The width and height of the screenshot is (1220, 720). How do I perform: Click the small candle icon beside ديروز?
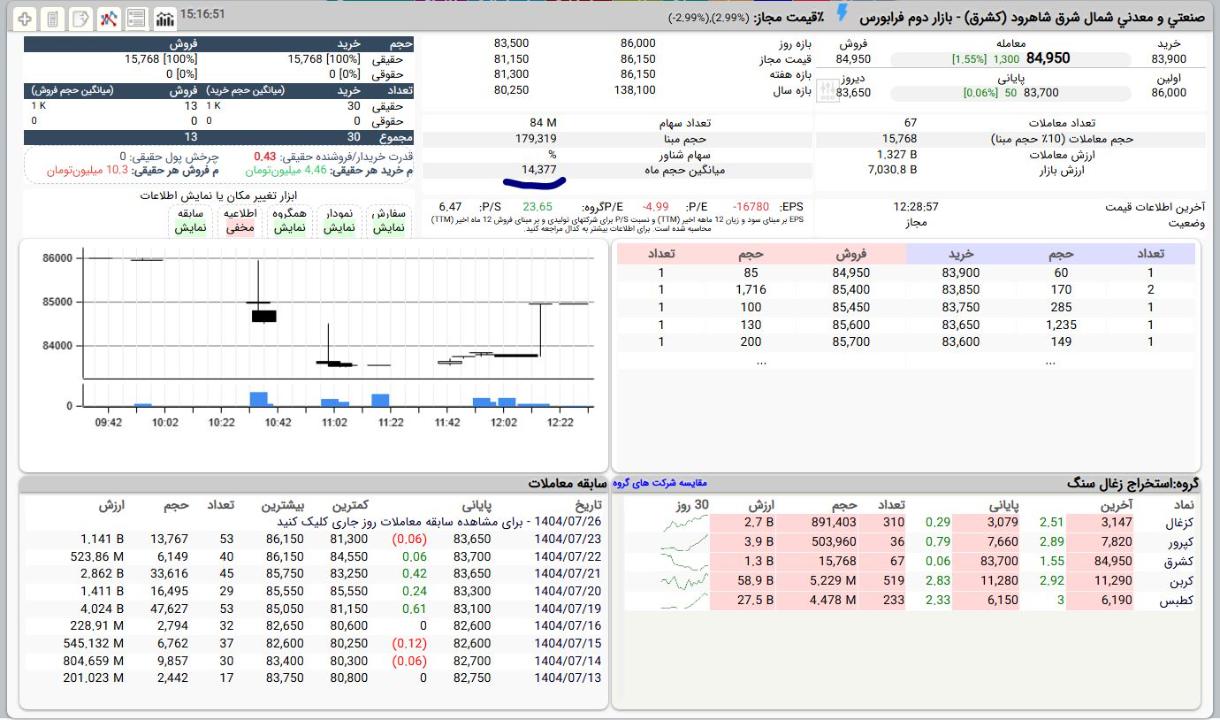click(x=826, y=91)
